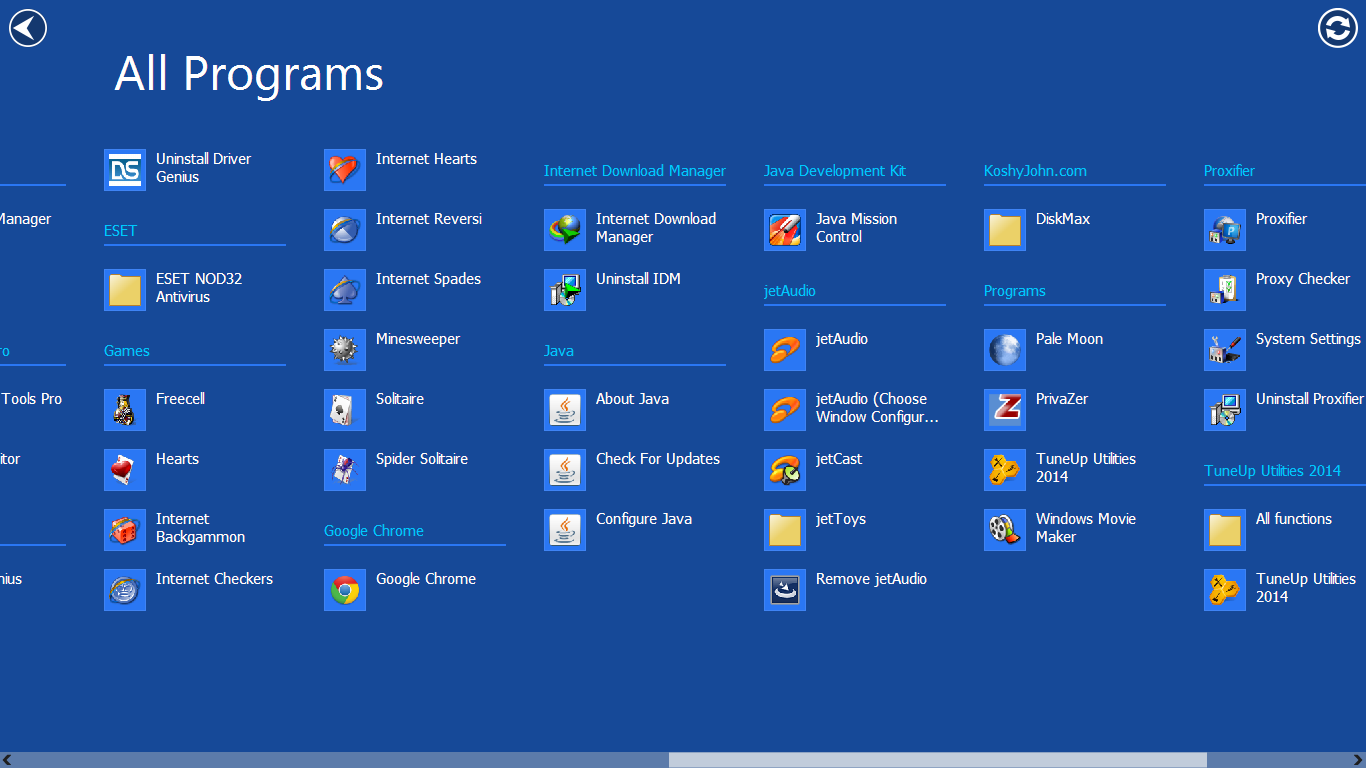The height and width of the screenshot is (768, 1366).
Task: Run the Remove jetAudio icon
Action: pos(785,590)
